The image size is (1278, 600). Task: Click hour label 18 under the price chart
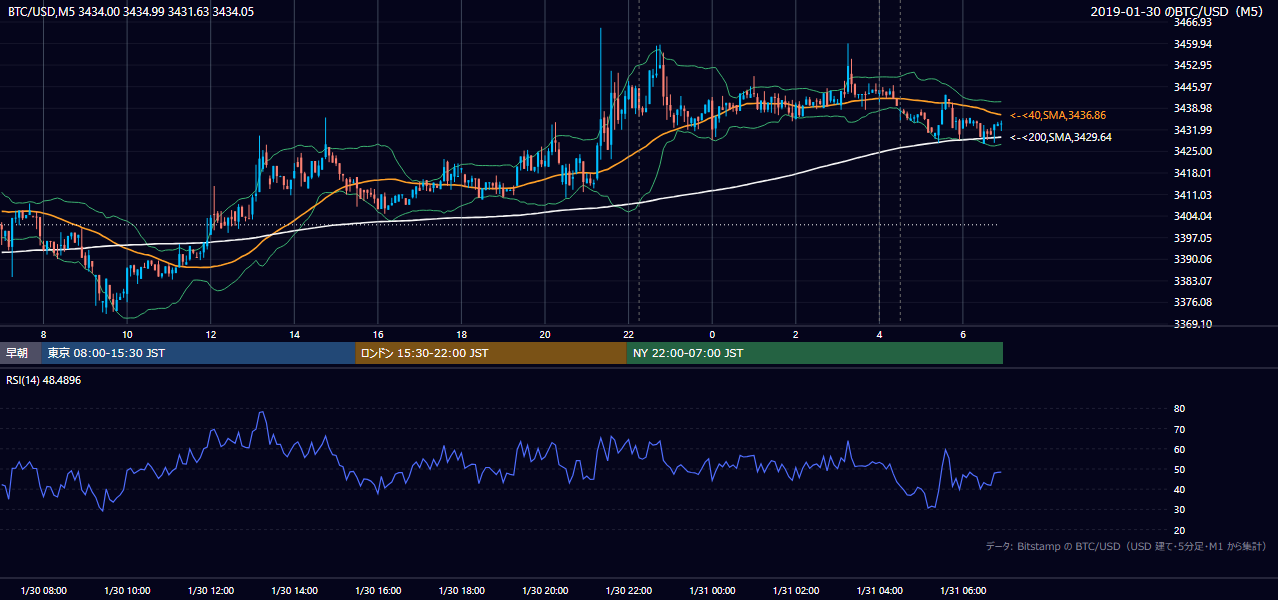tap(461, 334)
